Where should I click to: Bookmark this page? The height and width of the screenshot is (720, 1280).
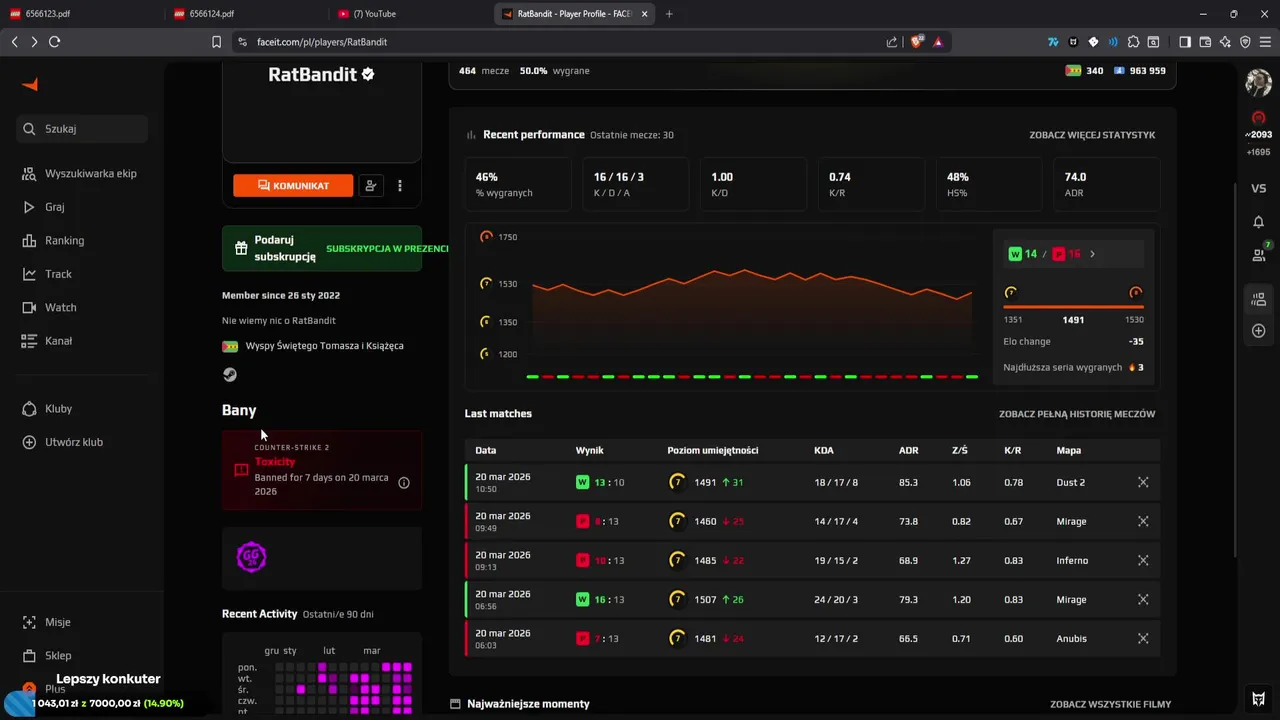[x=216, y=42]
